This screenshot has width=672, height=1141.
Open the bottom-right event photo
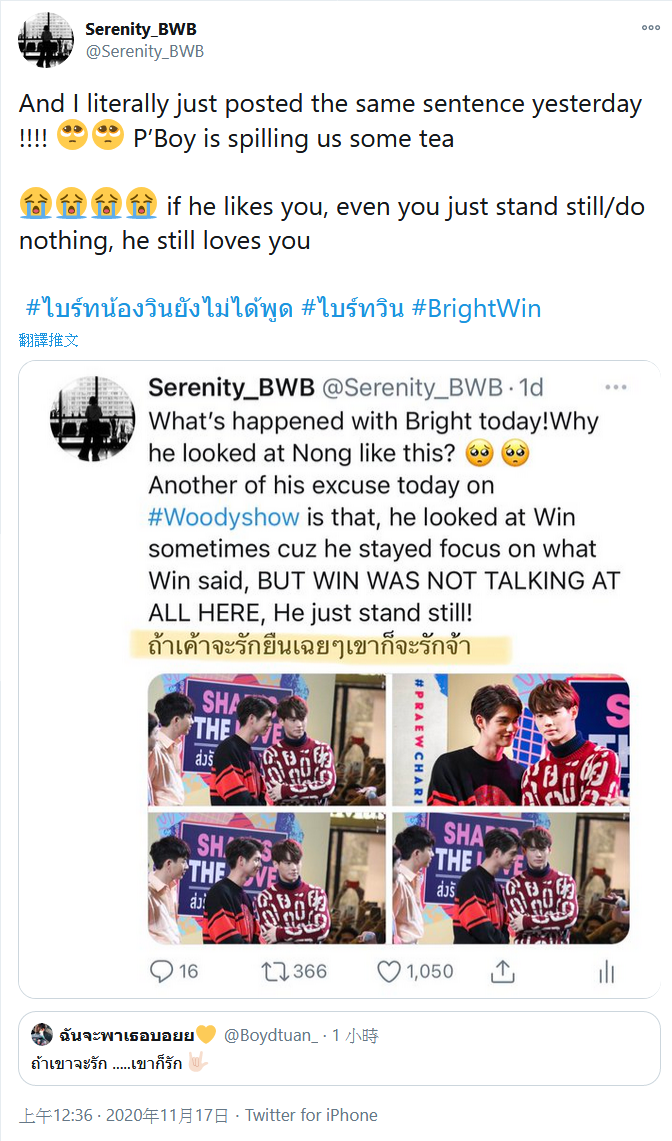pyautogui.click(x=511, y=878)
